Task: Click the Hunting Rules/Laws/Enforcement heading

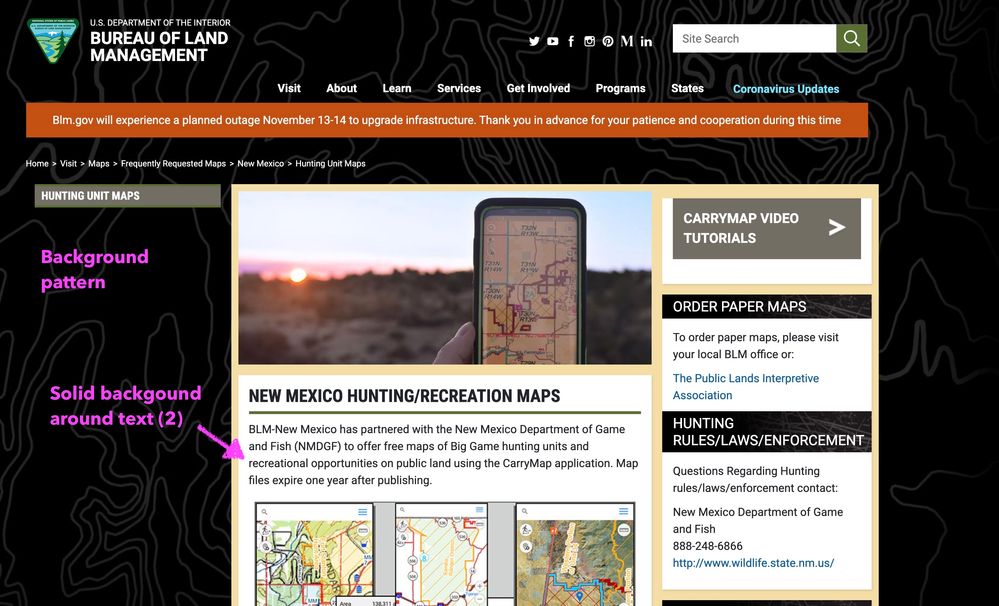Action: pyautogui.click(x=766, y=431)
